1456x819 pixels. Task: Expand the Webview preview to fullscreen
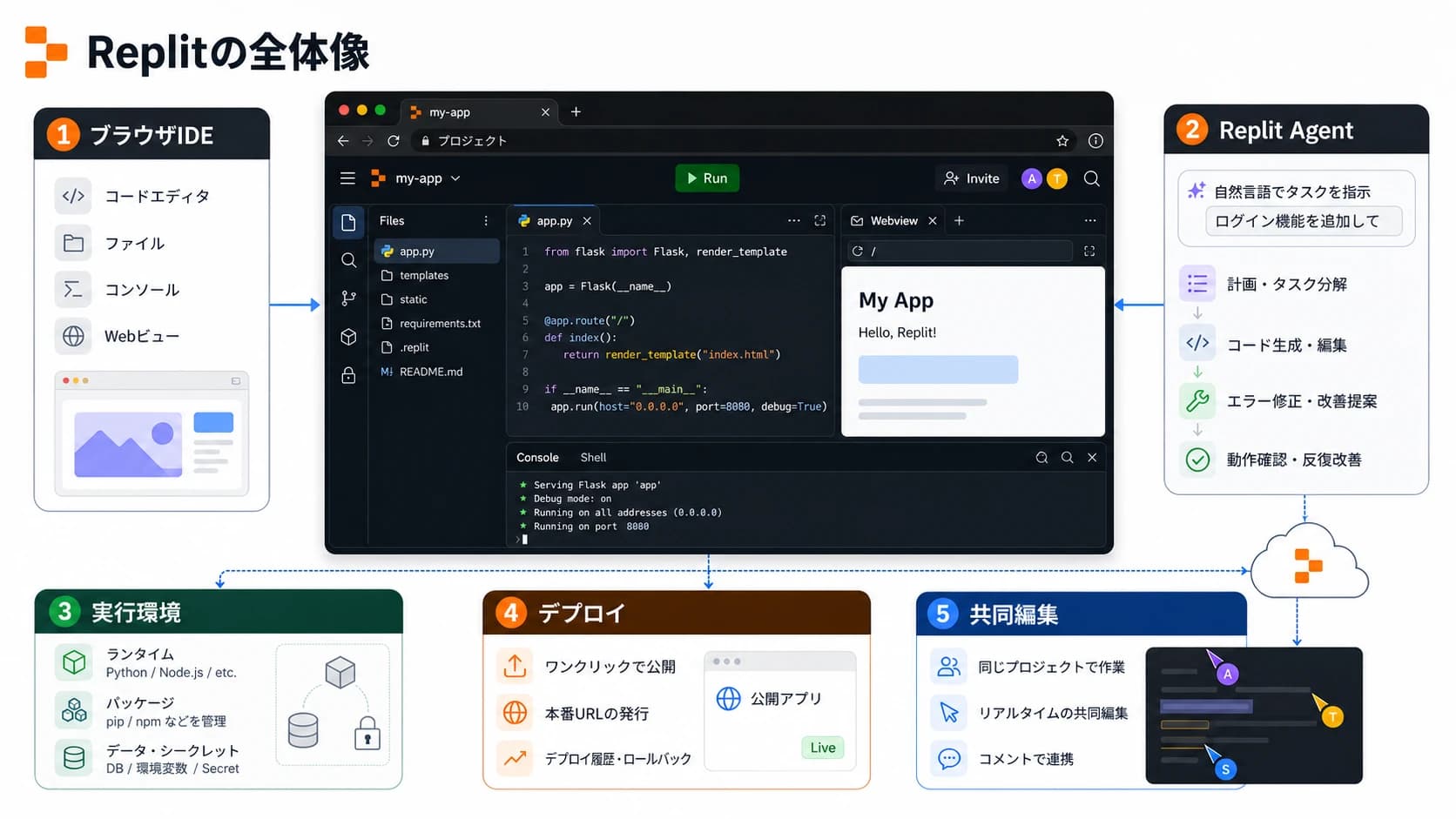pyautogui.click(x=1089, y=252)
